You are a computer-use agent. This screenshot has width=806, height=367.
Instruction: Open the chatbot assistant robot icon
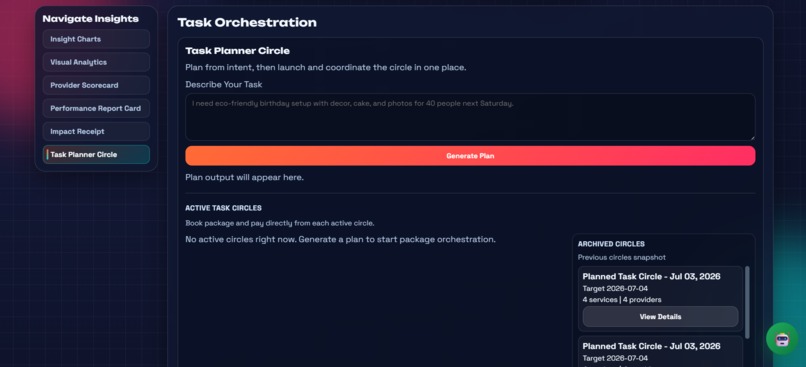[782, 339]
